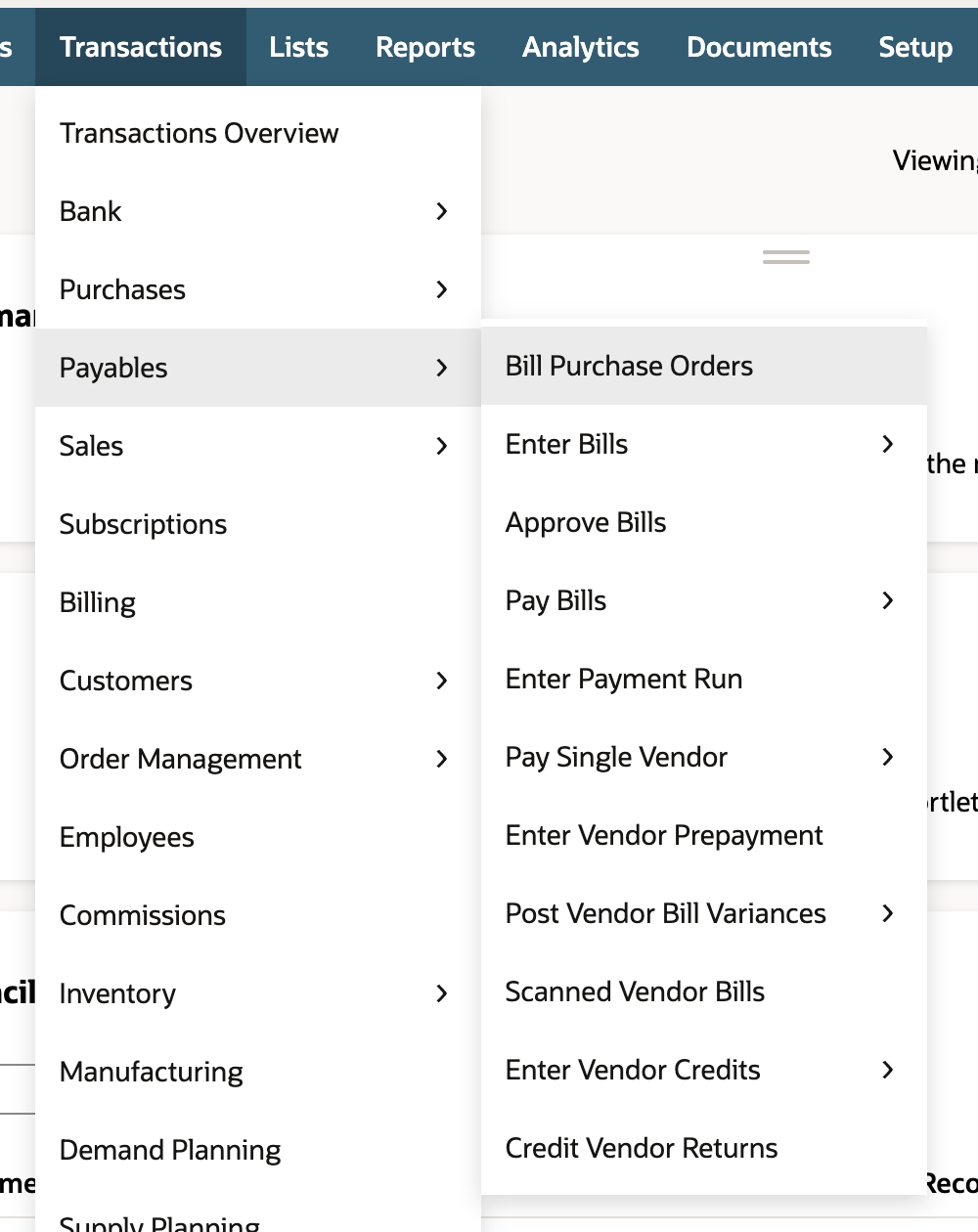The image size is (978, 1232).
Task: Expand the Sales submenu arrow
Action: pyautogui.click(x=442, y=446)
